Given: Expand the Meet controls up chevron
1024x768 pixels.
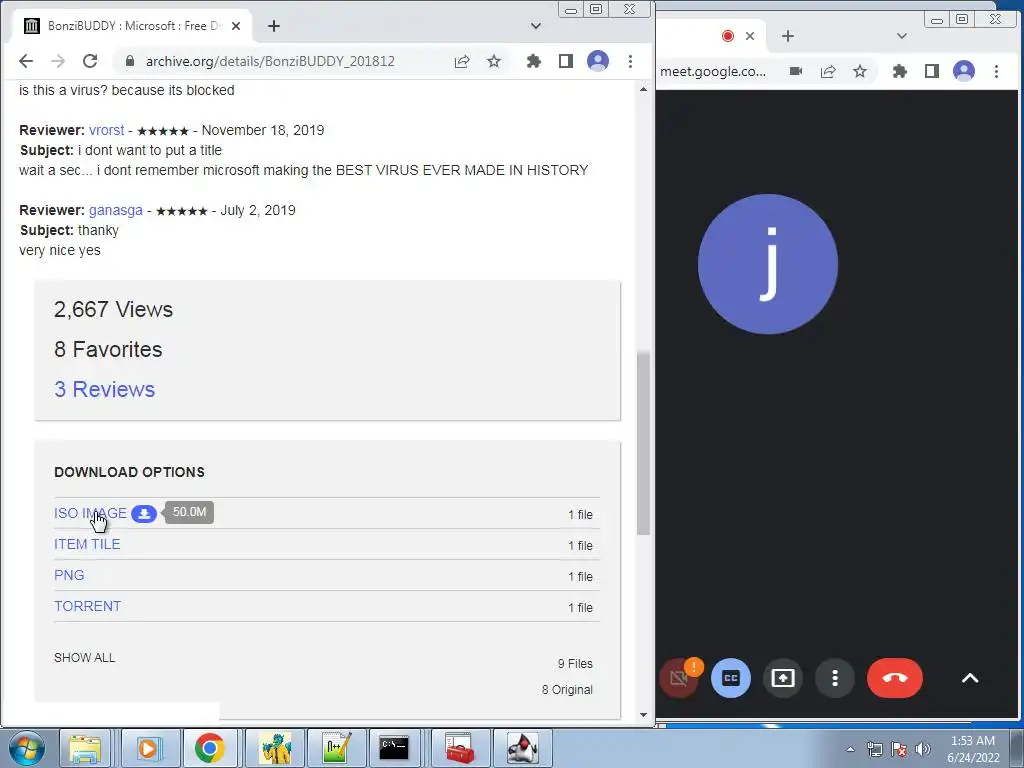Looking at the screenshot, I should click(970, 678).
